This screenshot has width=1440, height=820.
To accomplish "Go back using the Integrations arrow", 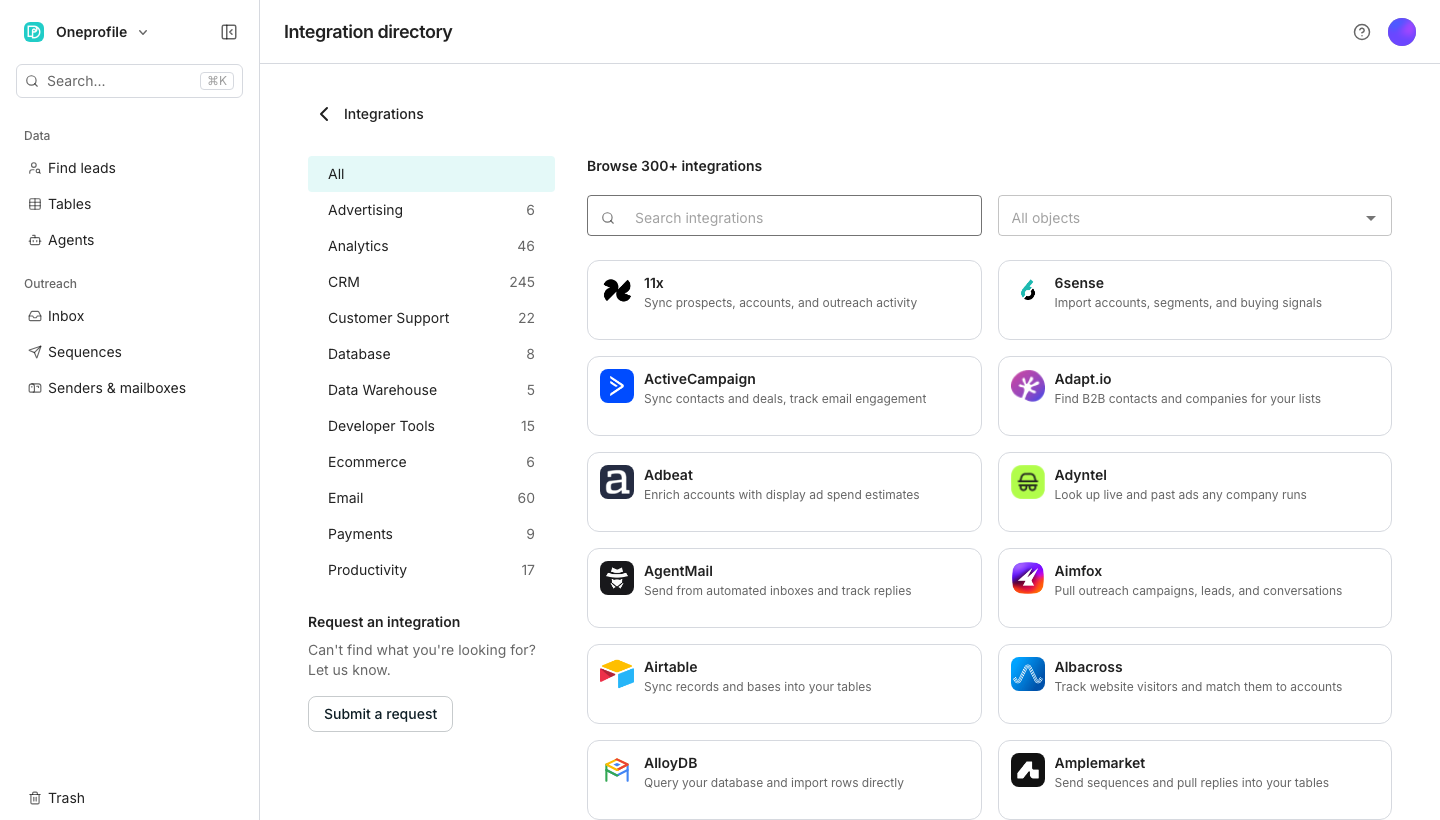I will [x=324, y=114].
